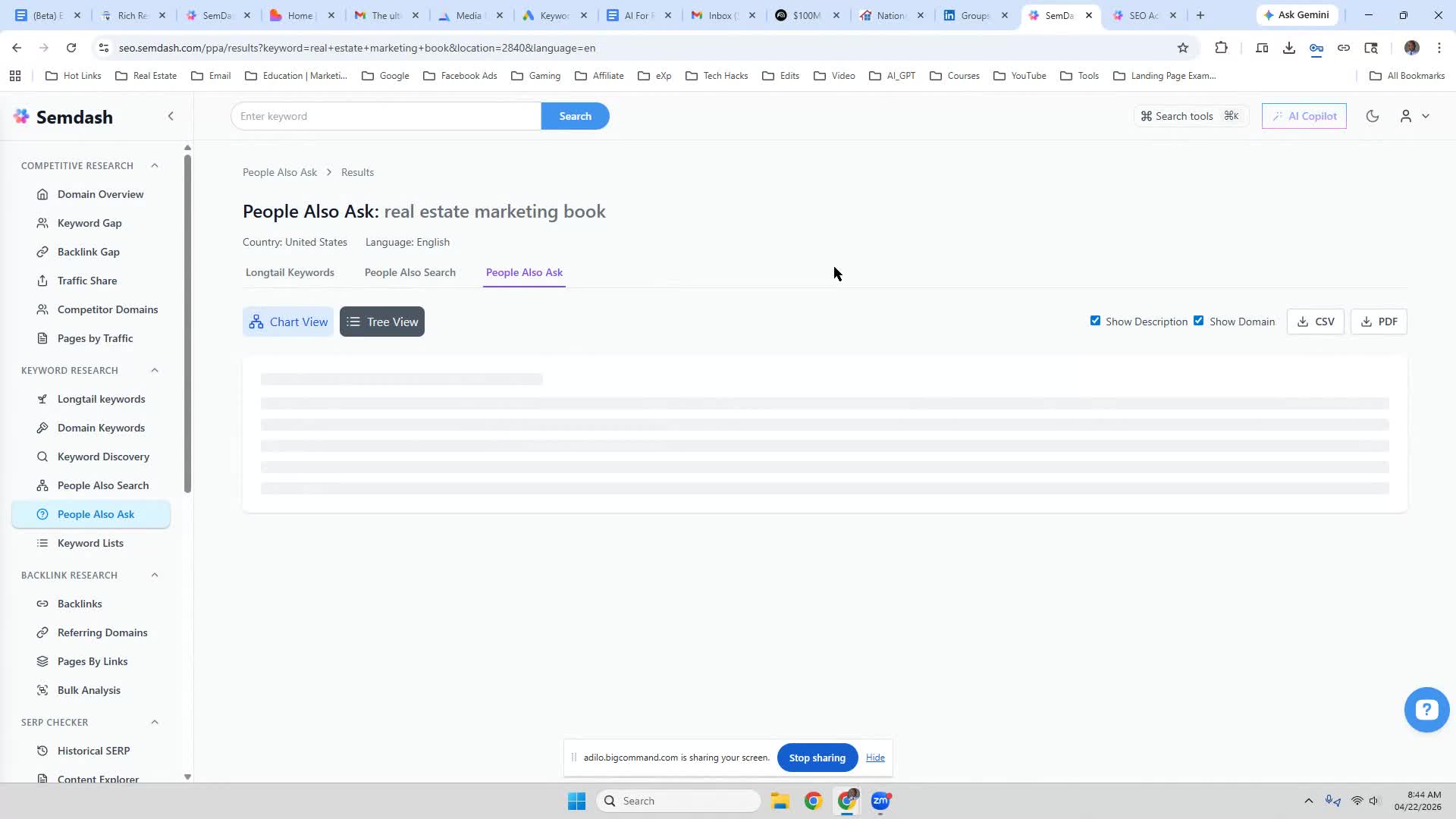The image size is (1456, 819).
Task: Click the Domain Overview home icon
Action: [43, 194]
